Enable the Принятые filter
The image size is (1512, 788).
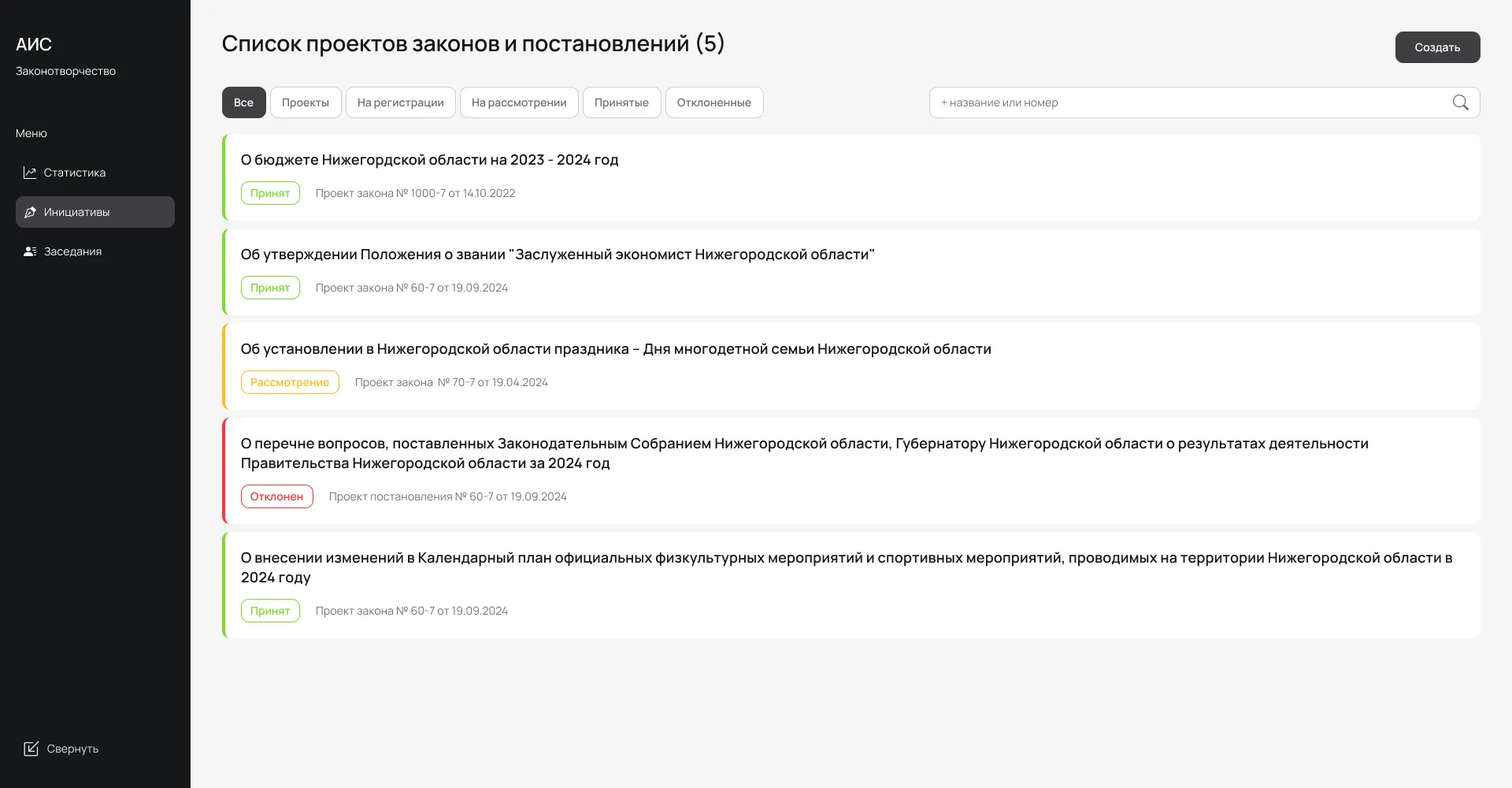(621, 102)
